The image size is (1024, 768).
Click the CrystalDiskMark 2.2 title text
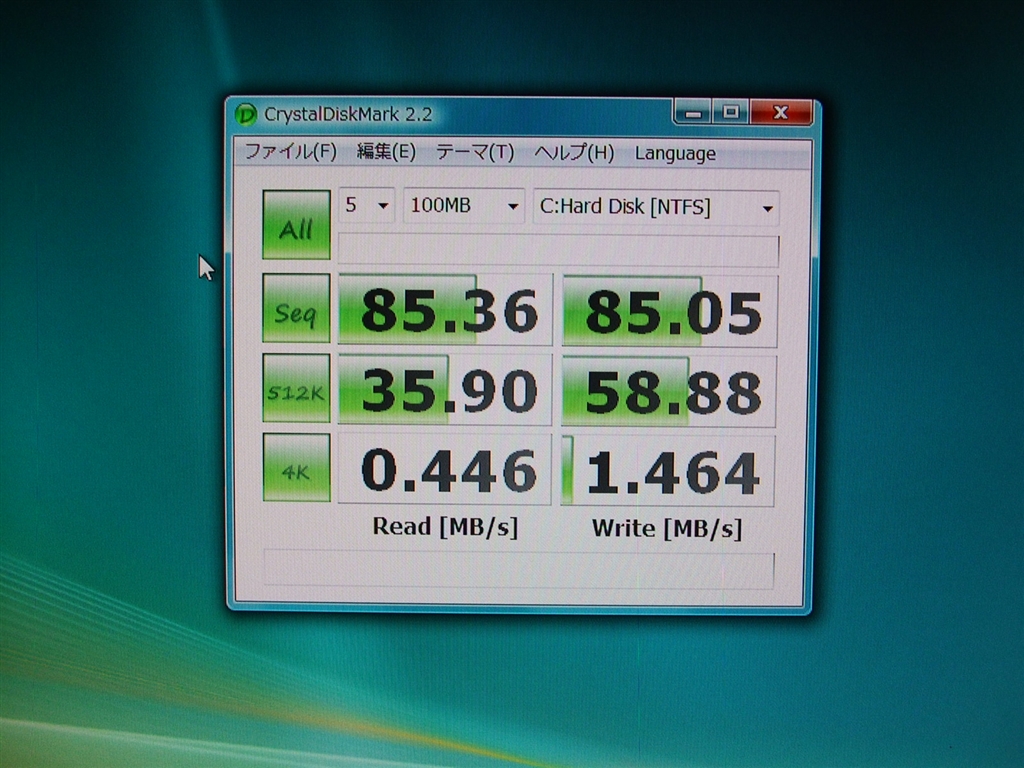tap(348, 115)
